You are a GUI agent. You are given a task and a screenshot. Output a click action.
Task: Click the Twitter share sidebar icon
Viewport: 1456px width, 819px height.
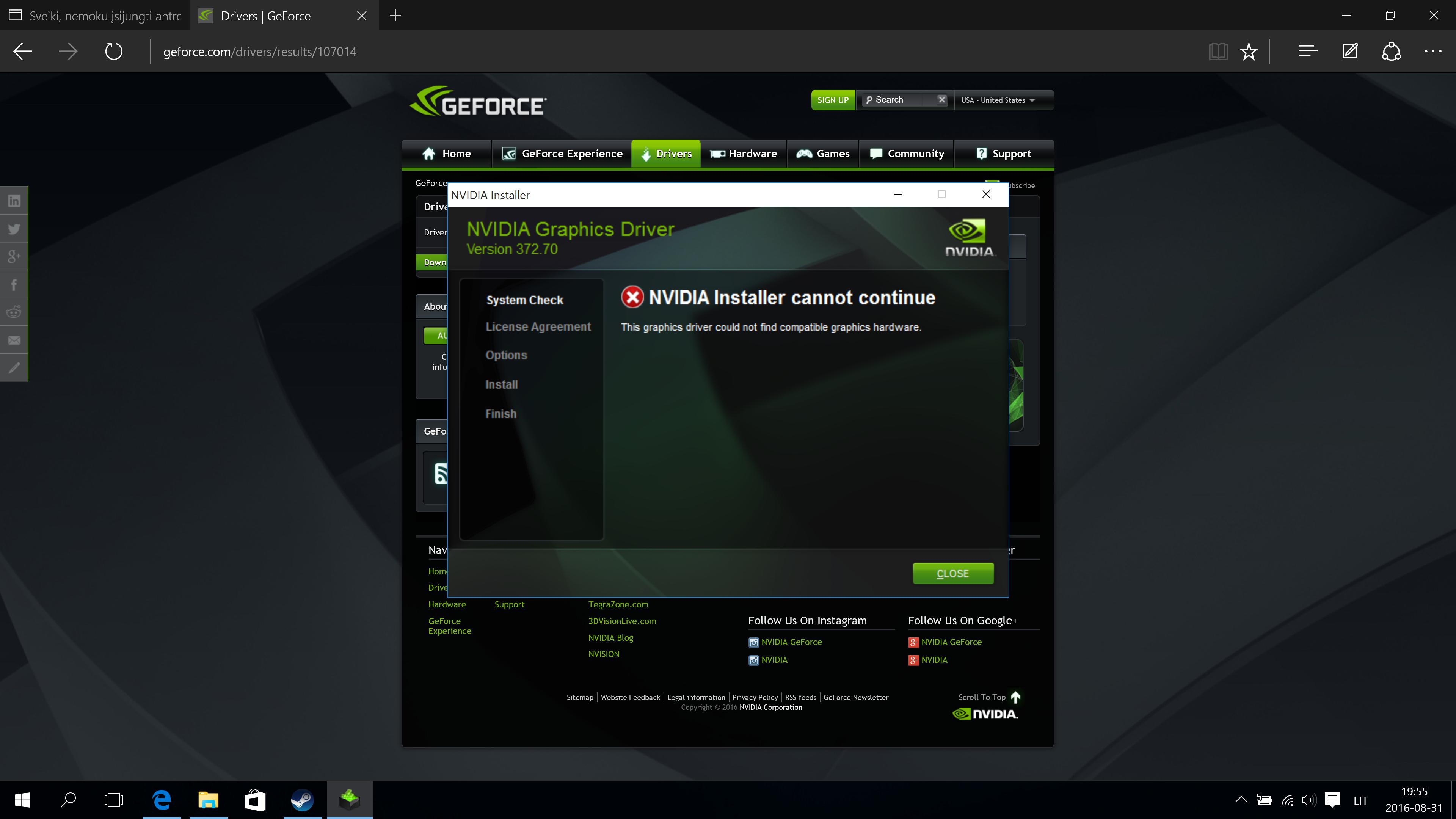(14, 229)
